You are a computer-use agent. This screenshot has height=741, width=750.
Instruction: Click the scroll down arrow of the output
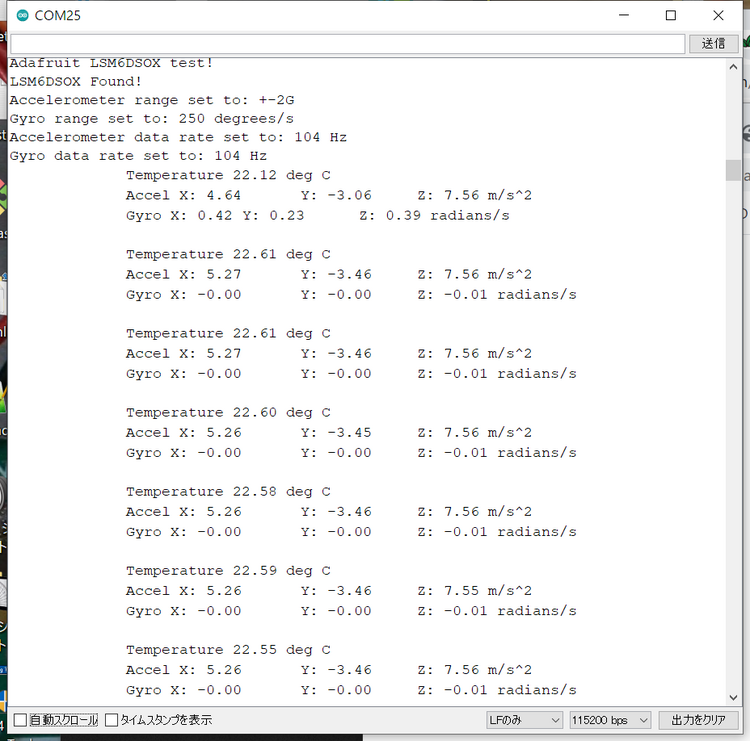(x=733, y=695)
